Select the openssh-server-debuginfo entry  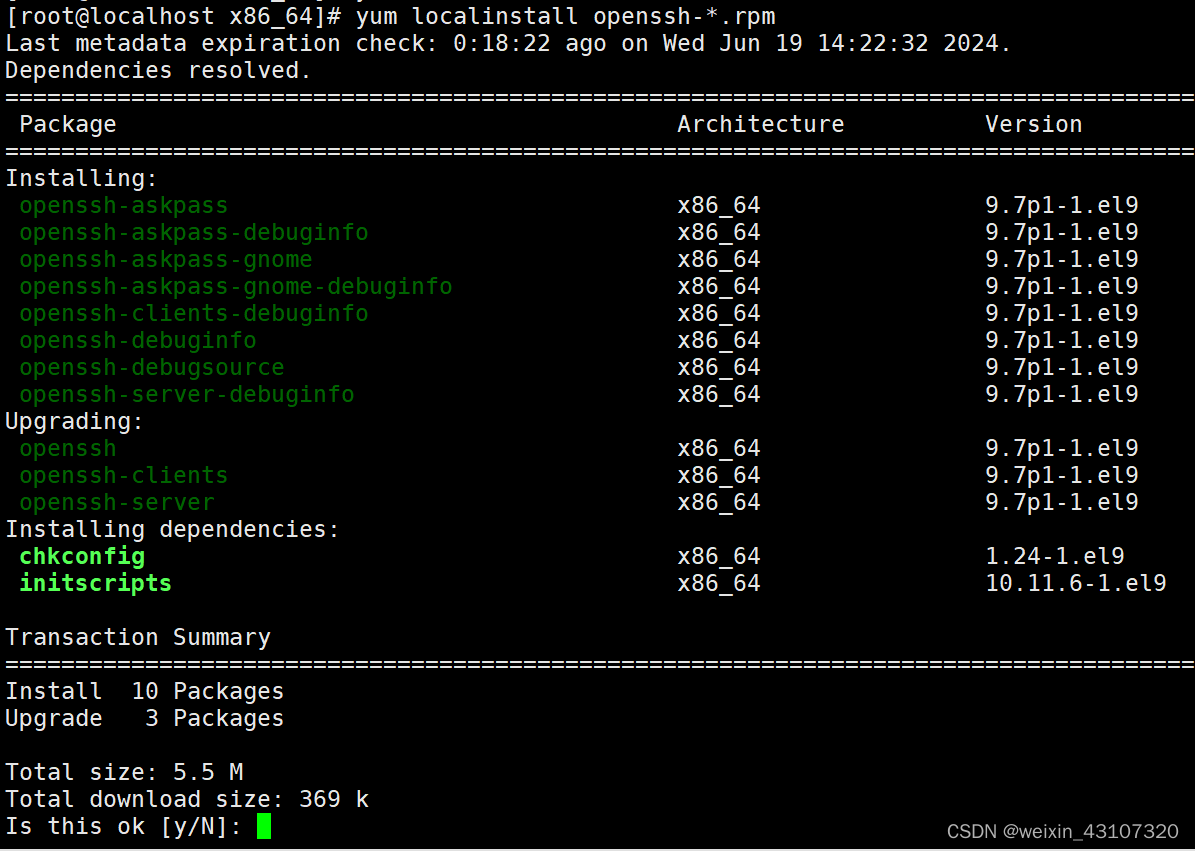pyautogui.click(x=187, y=394)
